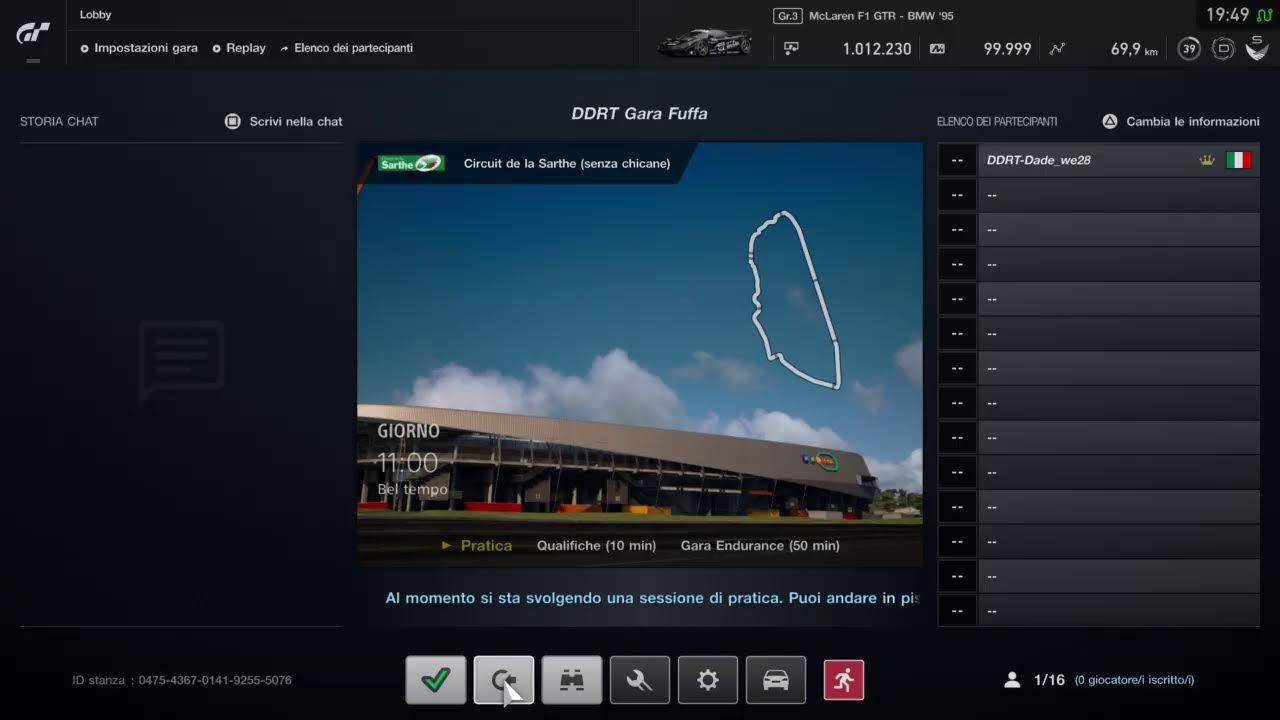
Task: Click the Gr.3 category badge
Action: click(788, 16)
